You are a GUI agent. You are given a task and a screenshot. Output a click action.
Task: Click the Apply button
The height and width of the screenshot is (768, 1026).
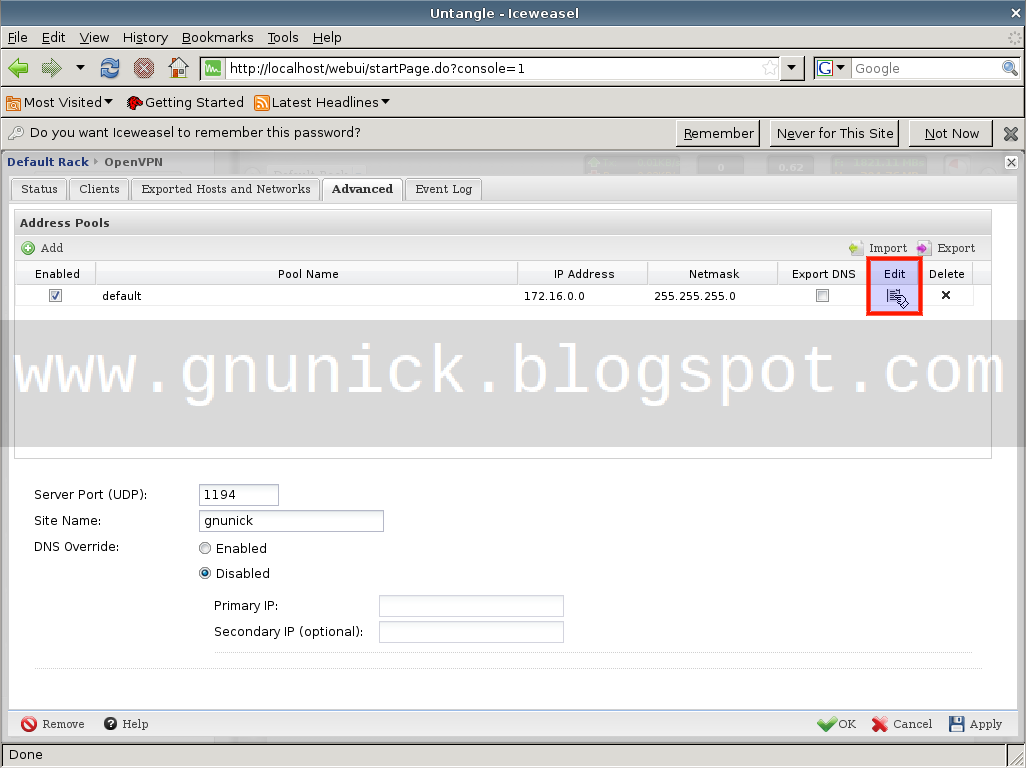point(975,723)
